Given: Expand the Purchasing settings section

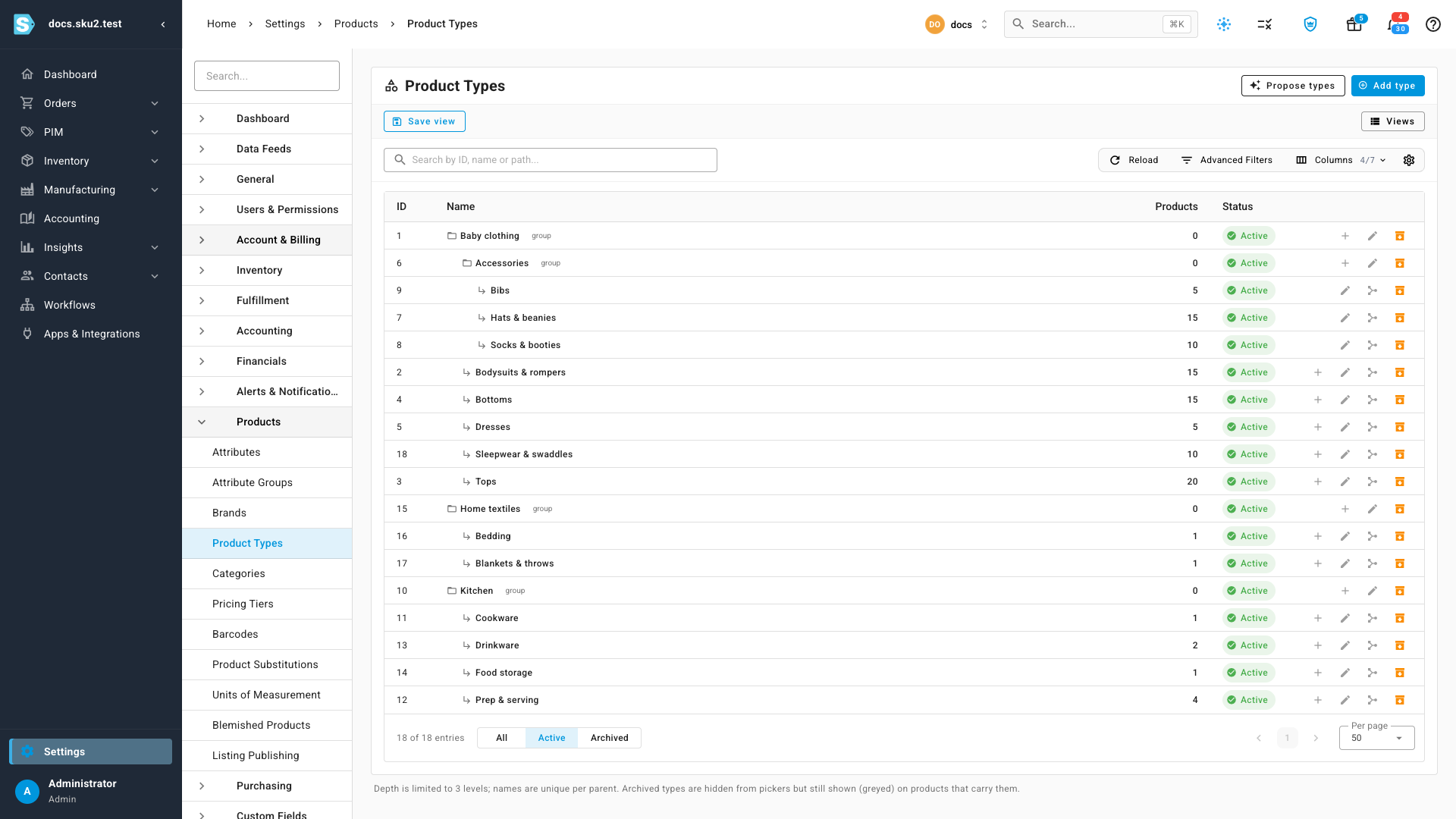Looking at the screenshot, I should tap(267, 786).
